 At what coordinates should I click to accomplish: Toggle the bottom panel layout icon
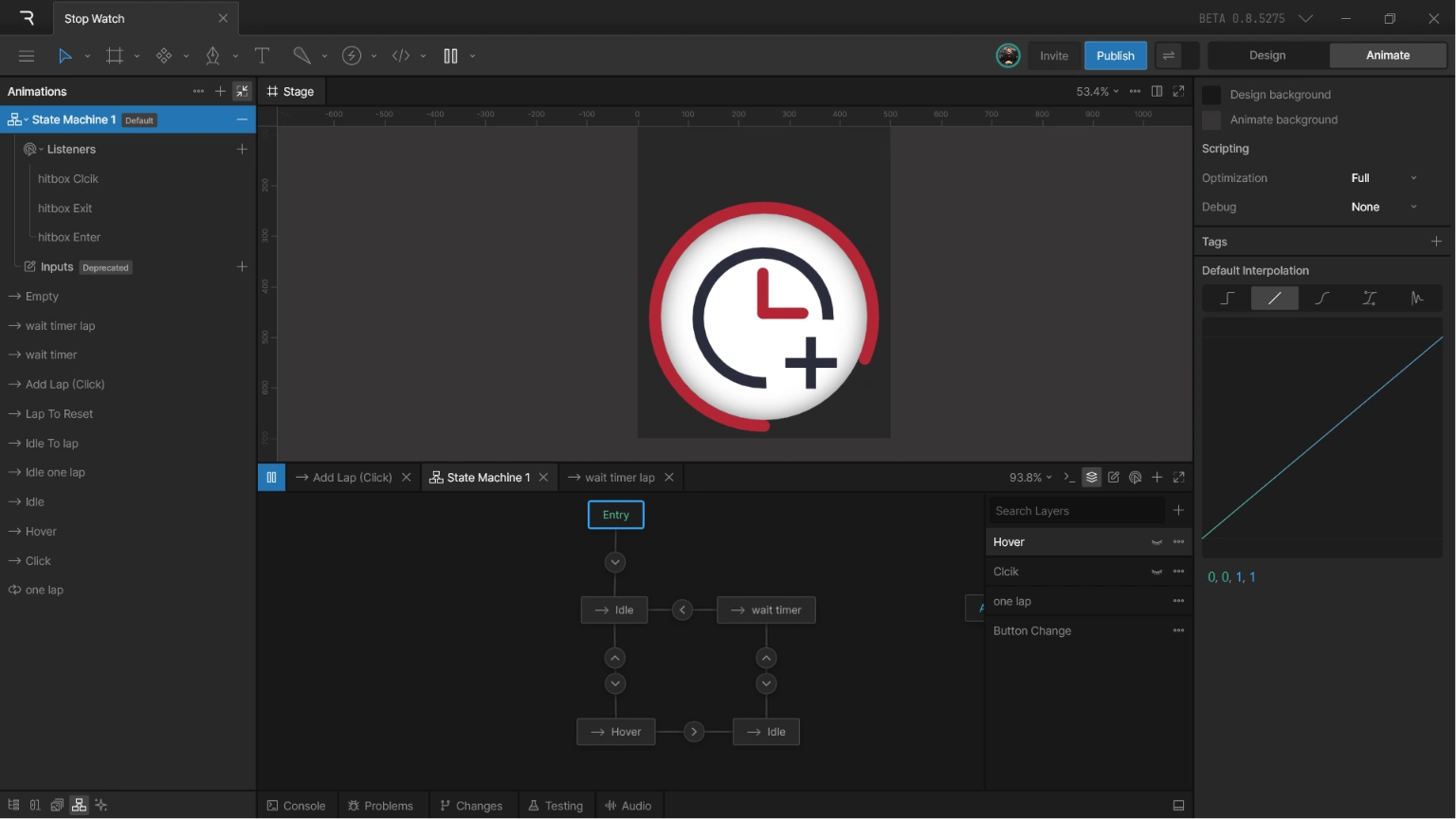1178,806
